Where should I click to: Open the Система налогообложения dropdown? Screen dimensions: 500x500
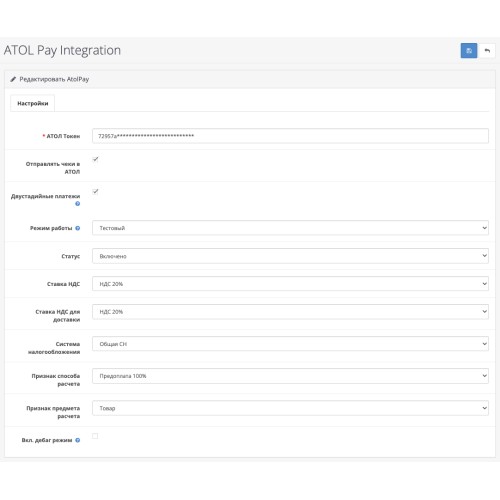(x=290, y=344)
